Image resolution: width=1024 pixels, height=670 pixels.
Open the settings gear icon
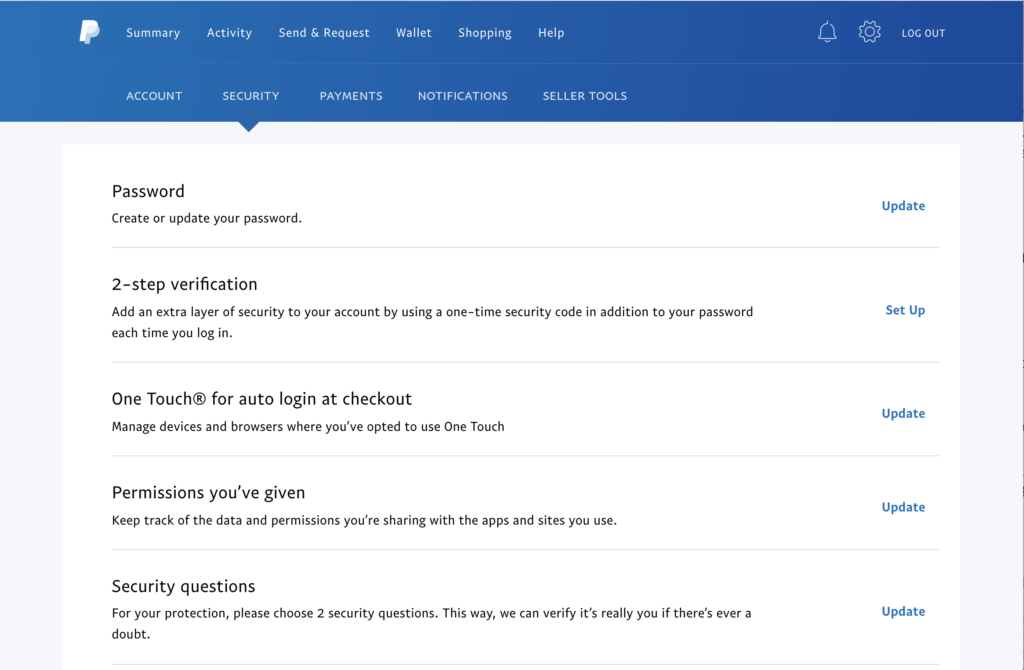(x=869, y=33)
